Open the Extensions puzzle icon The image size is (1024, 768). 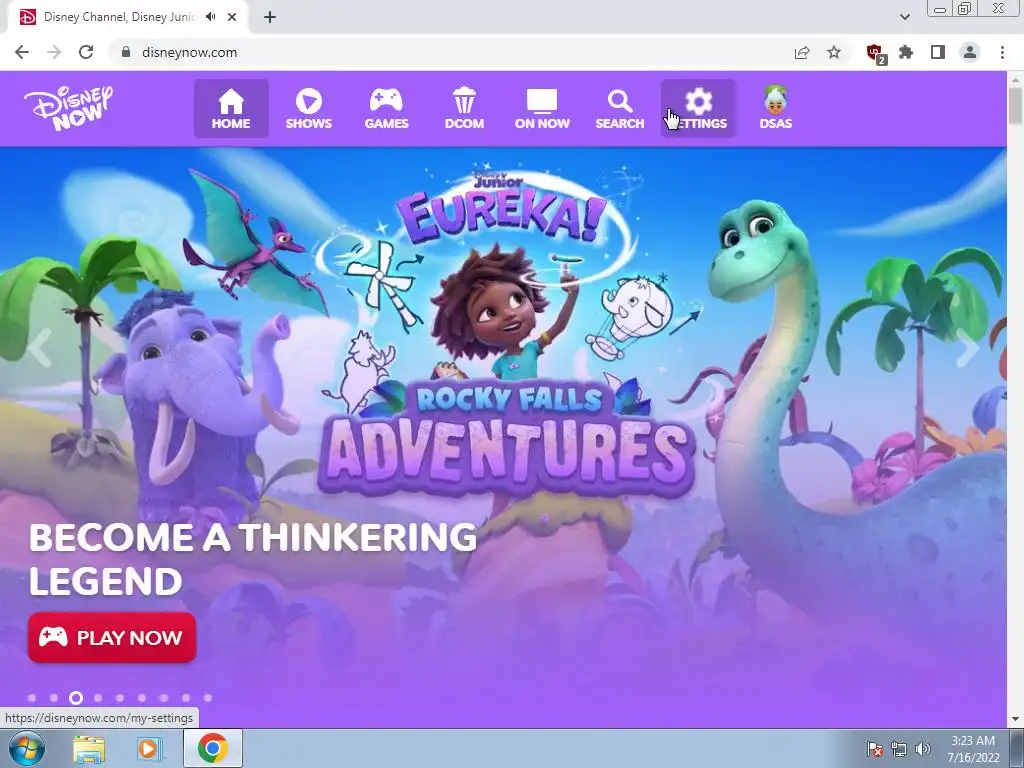(906, 52)
